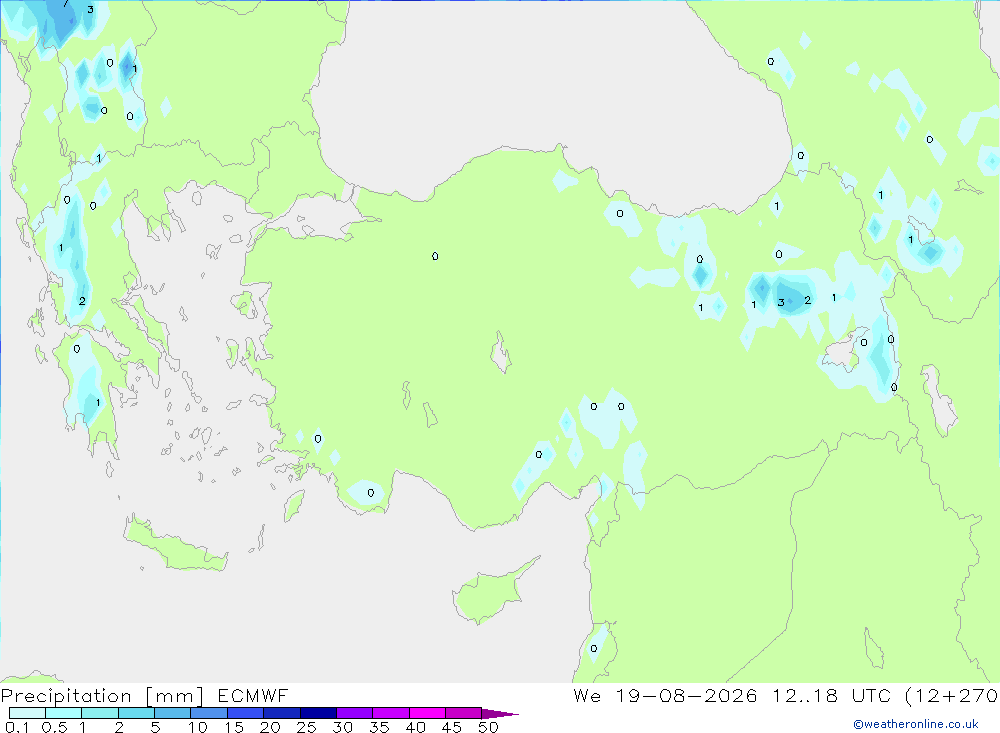Screen dimensions: 1000x733
Task: Click the value 2 over western Greece
Action: [82, 301]
